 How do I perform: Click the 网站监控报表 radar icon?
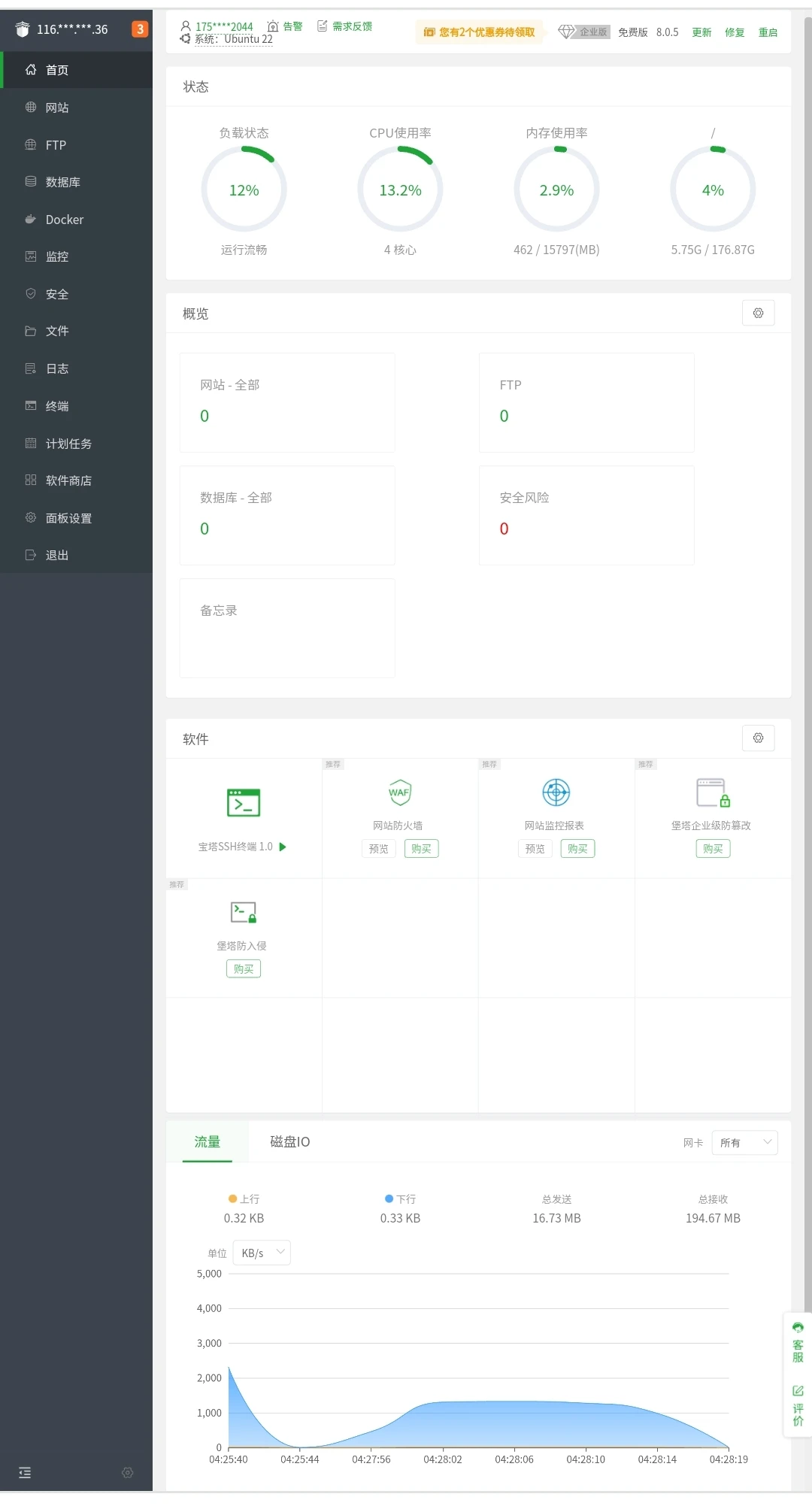556,792
